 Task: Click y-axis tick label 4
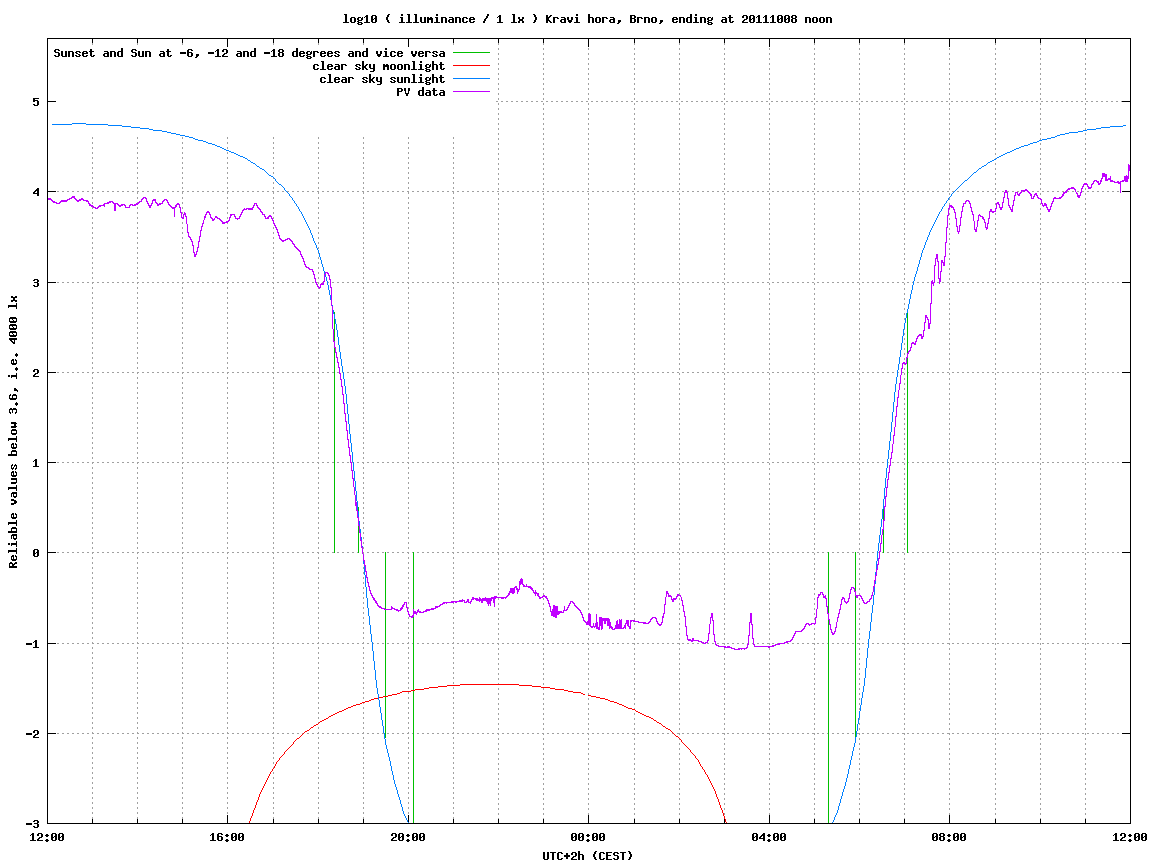[x=36, y=192]
